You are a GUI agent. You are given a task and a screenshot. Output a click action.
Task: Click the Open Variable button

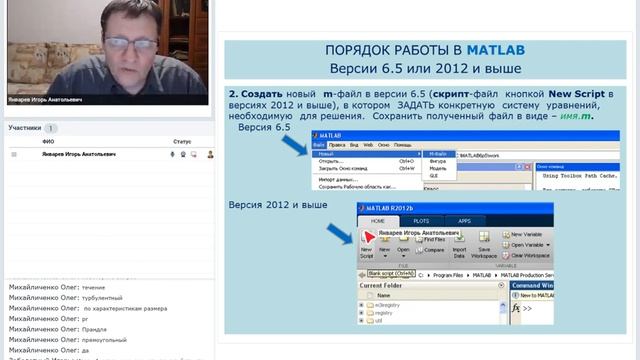[523, 245]
